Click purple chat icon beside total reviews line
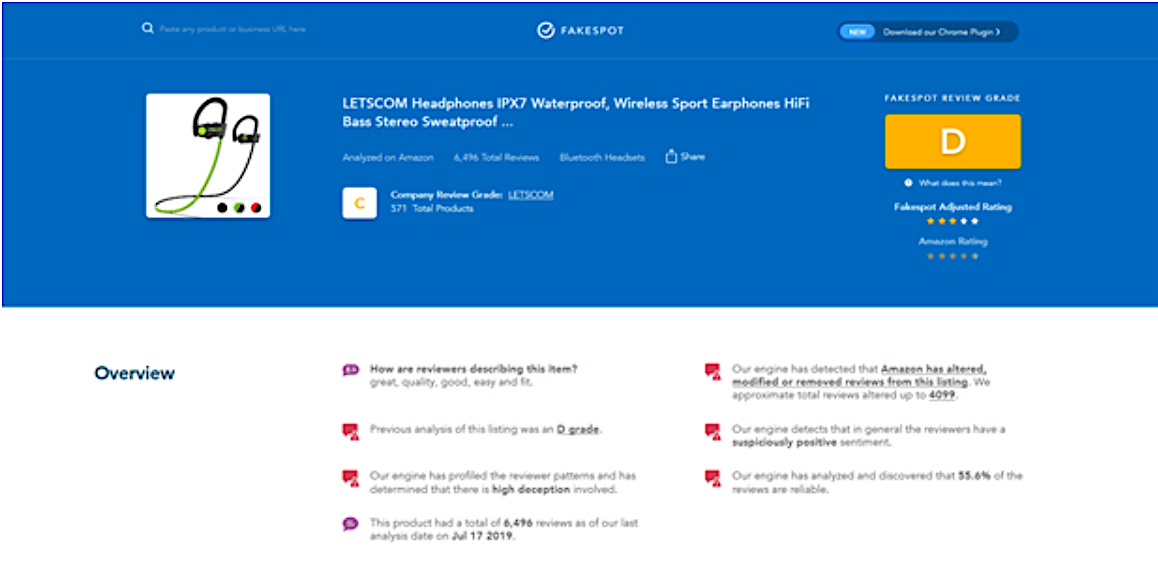Screen dimensions: 1158x566 click(350, 524)
